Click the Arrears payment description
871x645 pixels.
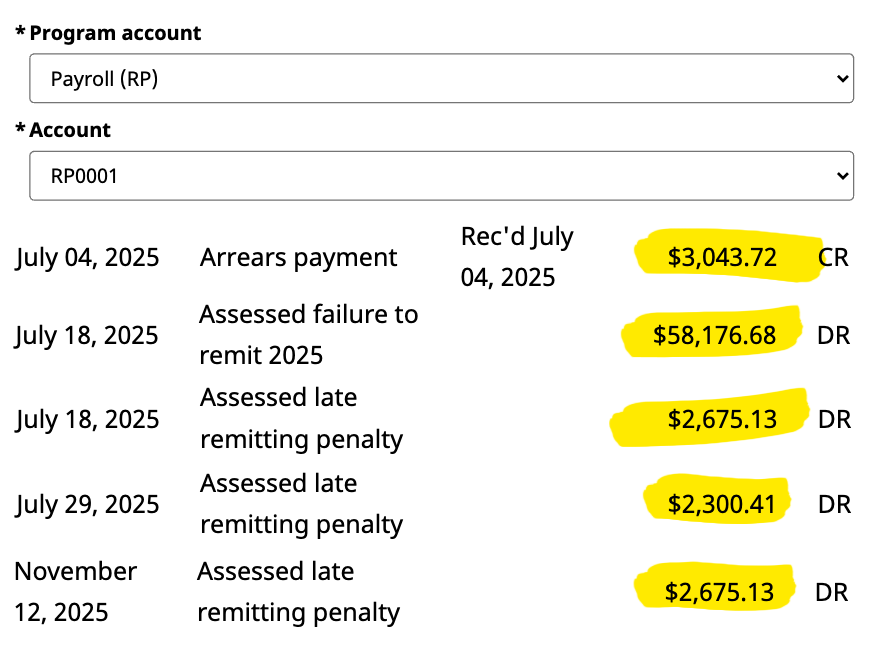click(x=298, y=257)
